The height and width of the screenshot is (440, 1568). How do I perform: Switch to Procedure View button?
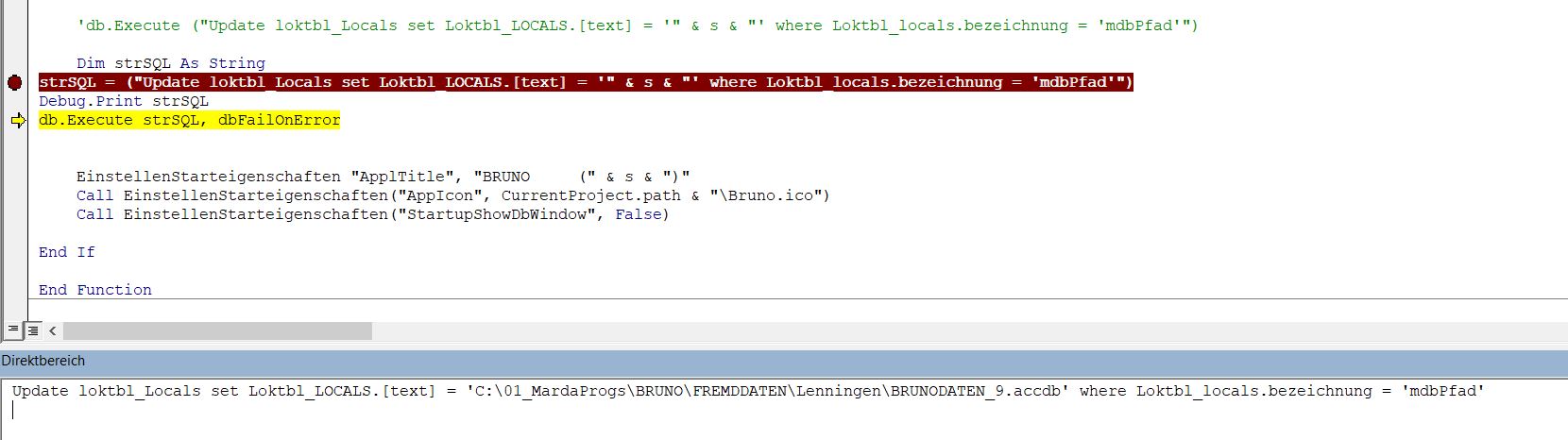[12, 330]
